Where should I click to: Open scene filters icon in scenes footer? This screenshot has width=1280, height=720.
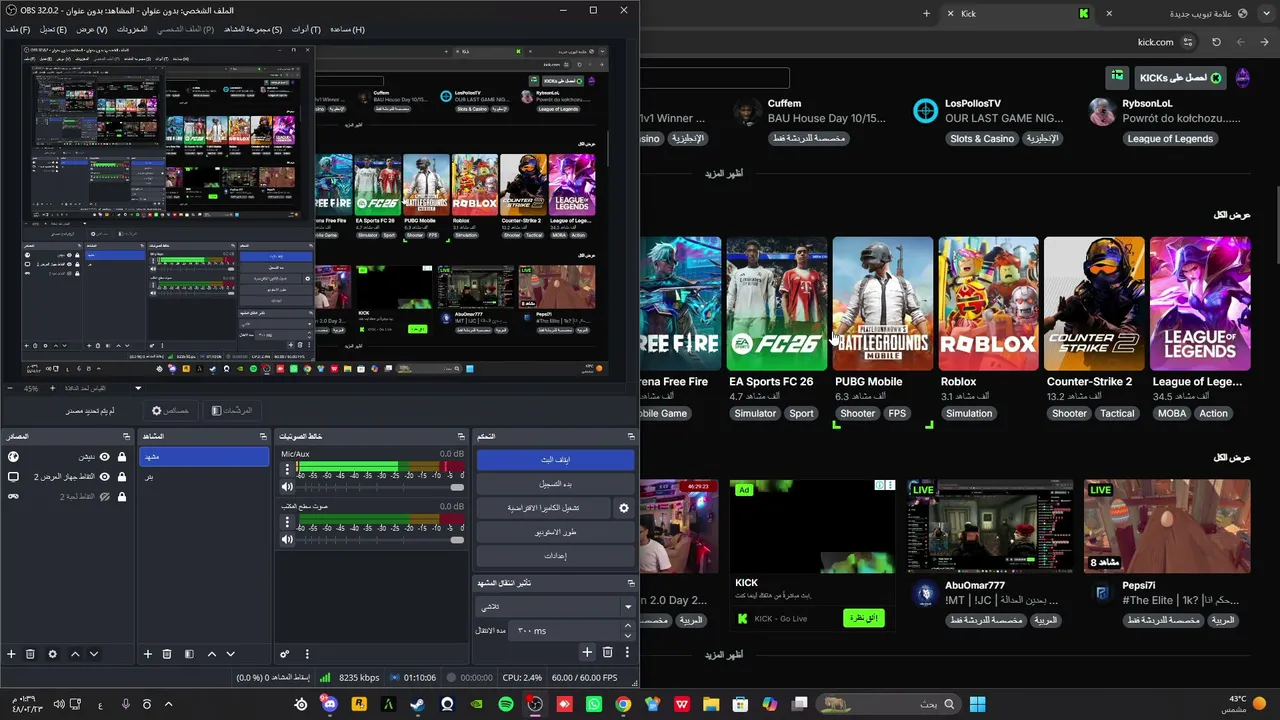coord(189,654)
